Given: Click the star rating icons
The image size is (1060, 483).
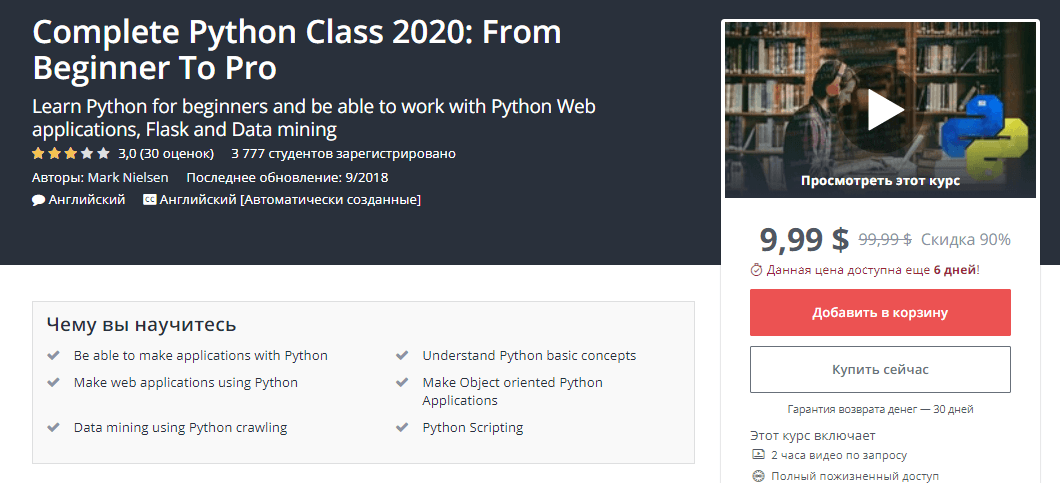Looking at the screenshot, I should pos(70,154).
